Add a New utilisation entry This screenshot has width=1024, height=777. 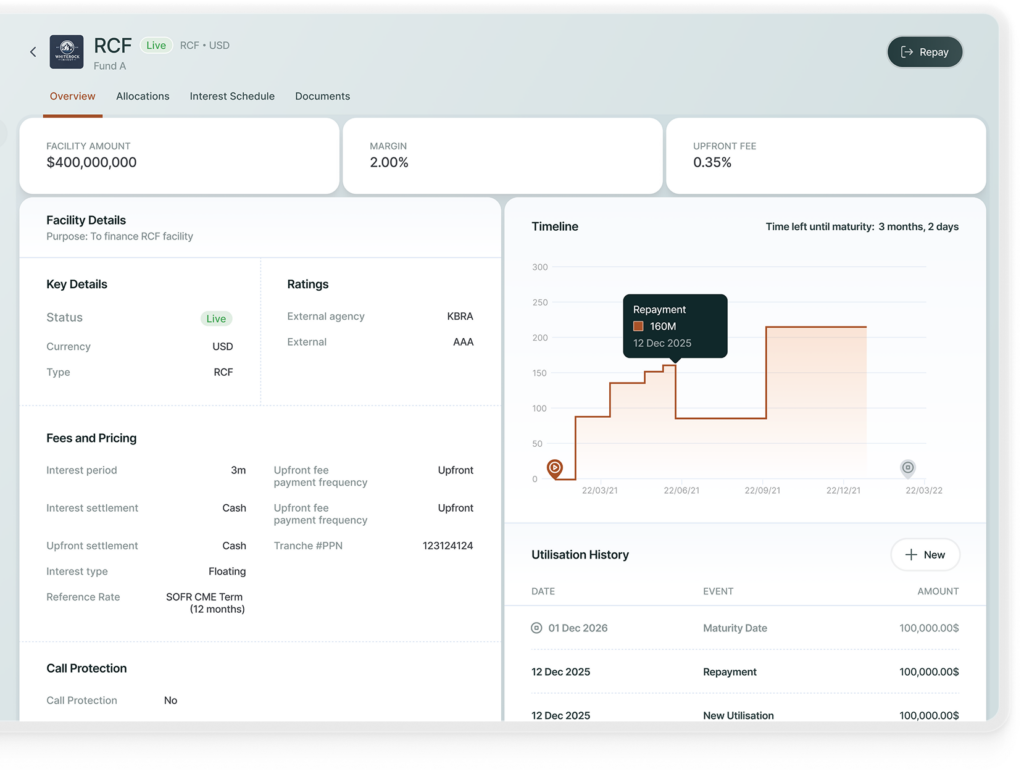(x=925, y=554)
